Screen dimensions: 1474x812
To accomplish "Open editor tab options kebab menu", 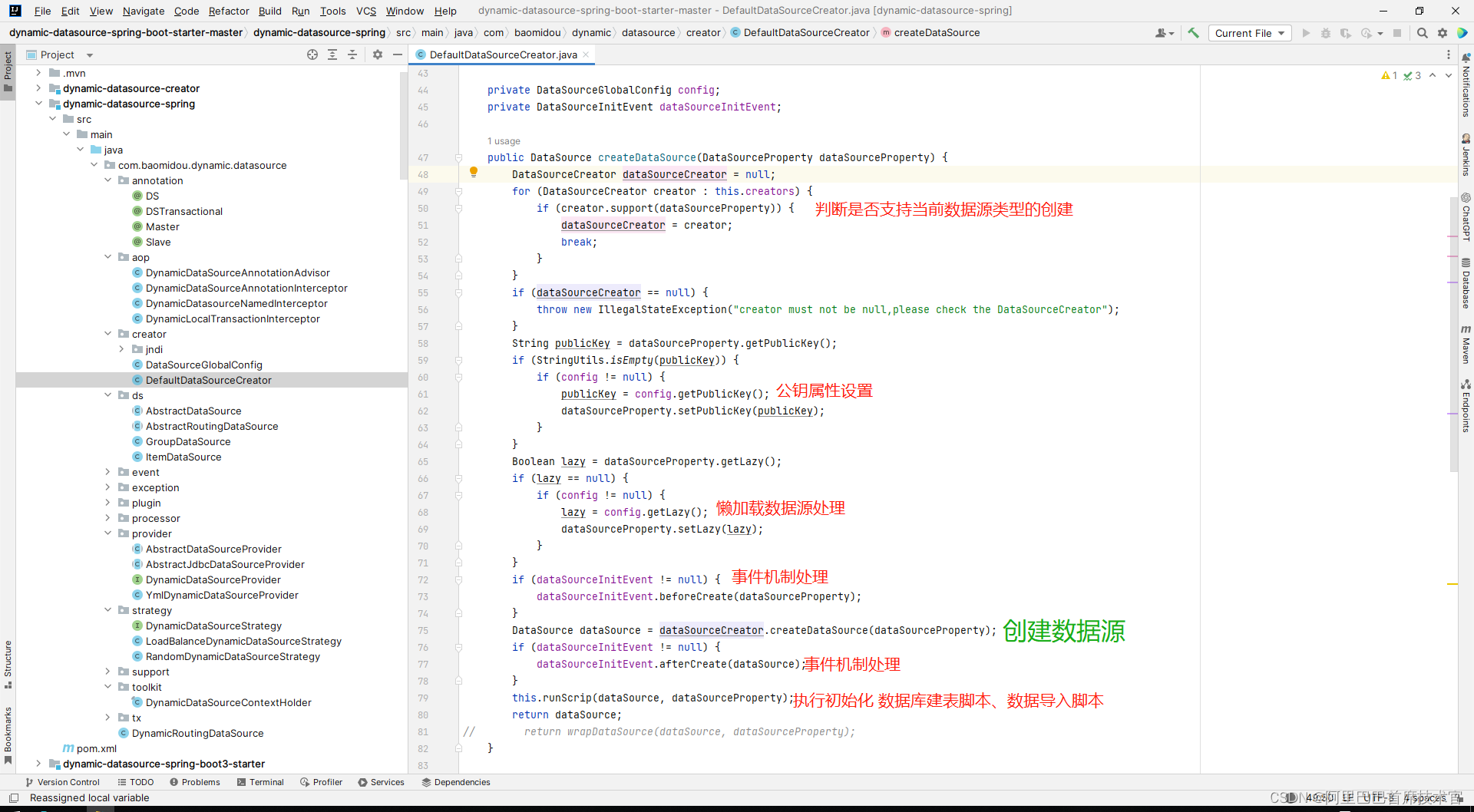I will pyautogui.click(x=1449, y=54).
